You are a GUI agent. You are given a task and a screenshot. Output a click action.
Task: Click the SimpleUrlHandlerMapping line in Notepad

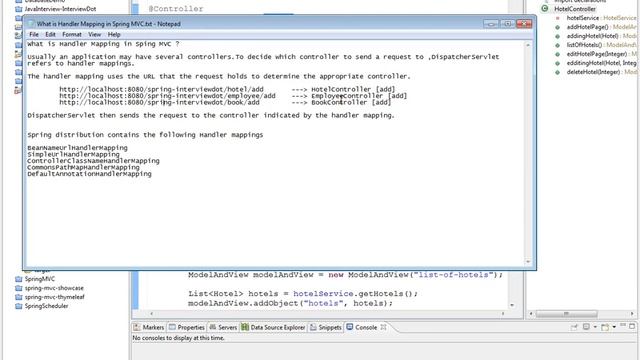73,154
